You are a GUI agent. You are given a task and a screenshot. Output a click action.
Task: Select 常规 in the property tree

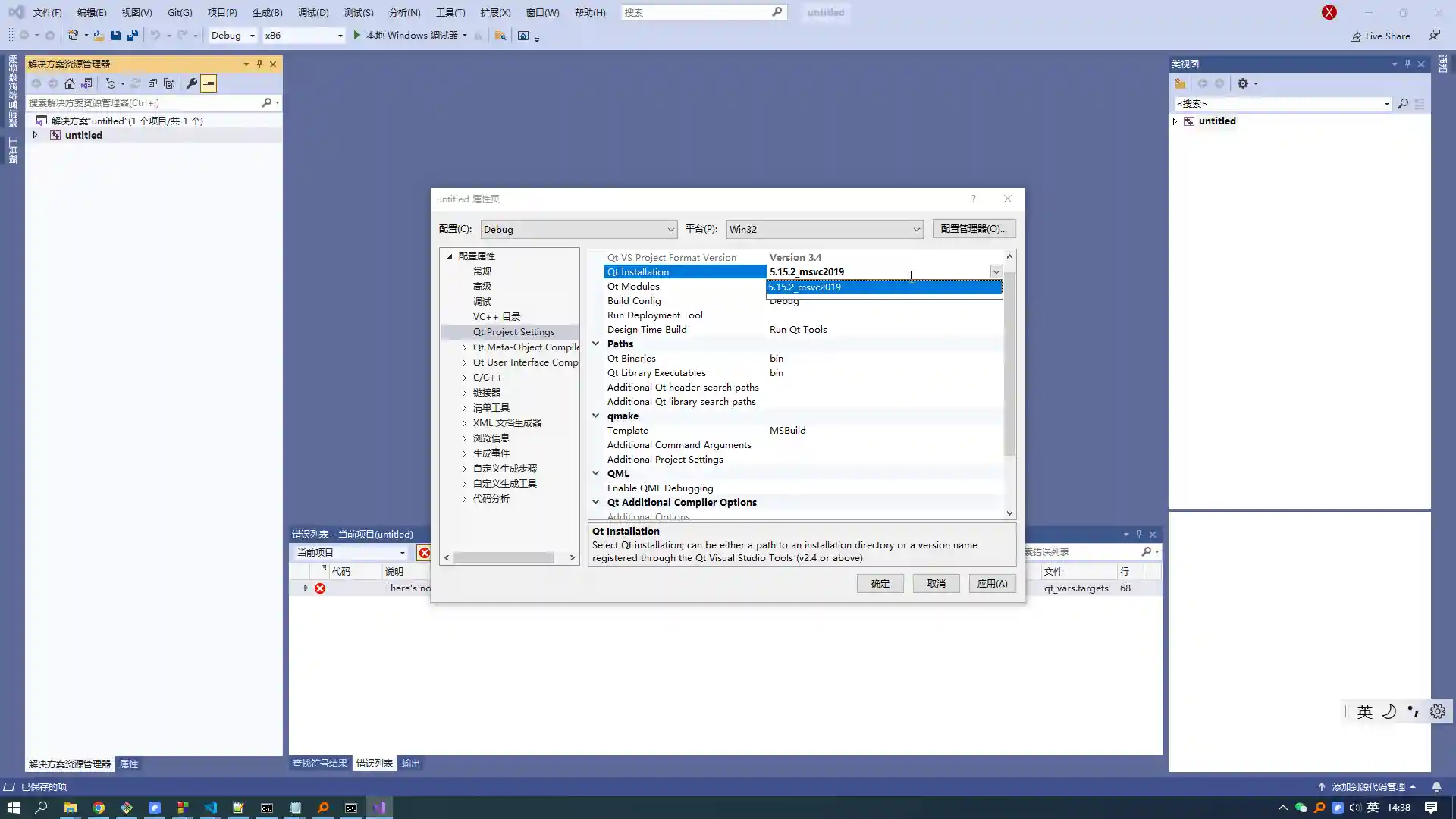point(482,271)
